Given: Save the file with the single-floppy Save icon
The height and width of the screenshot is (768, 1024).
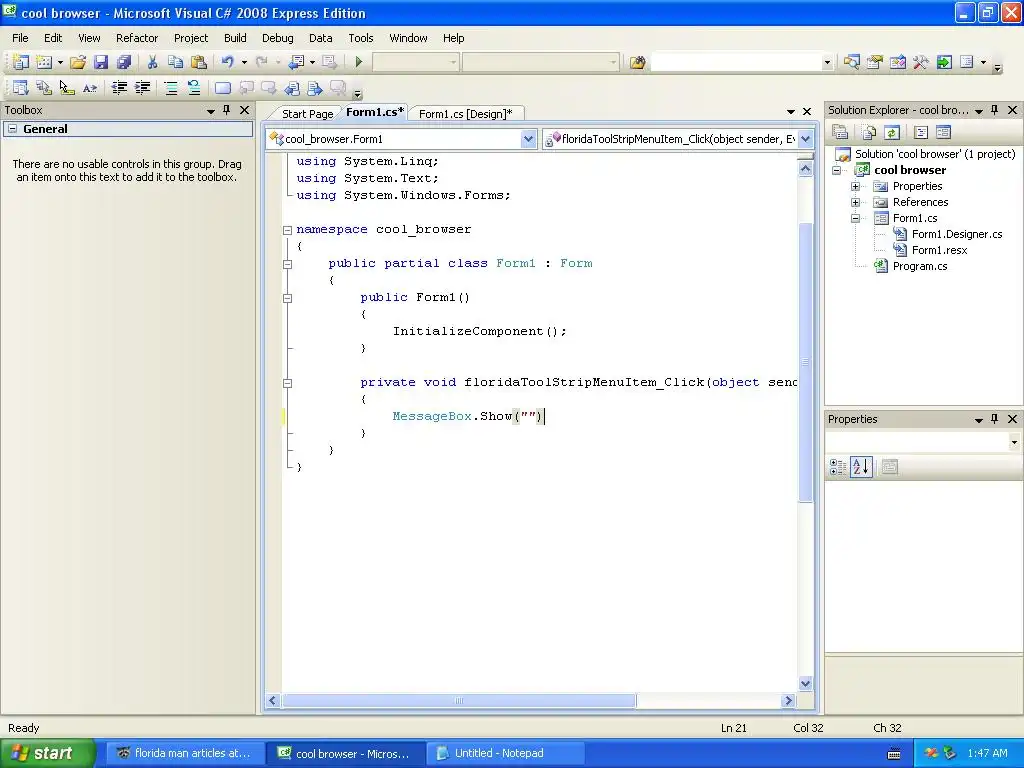Looking at the screenshot, I should pos(101,62).
